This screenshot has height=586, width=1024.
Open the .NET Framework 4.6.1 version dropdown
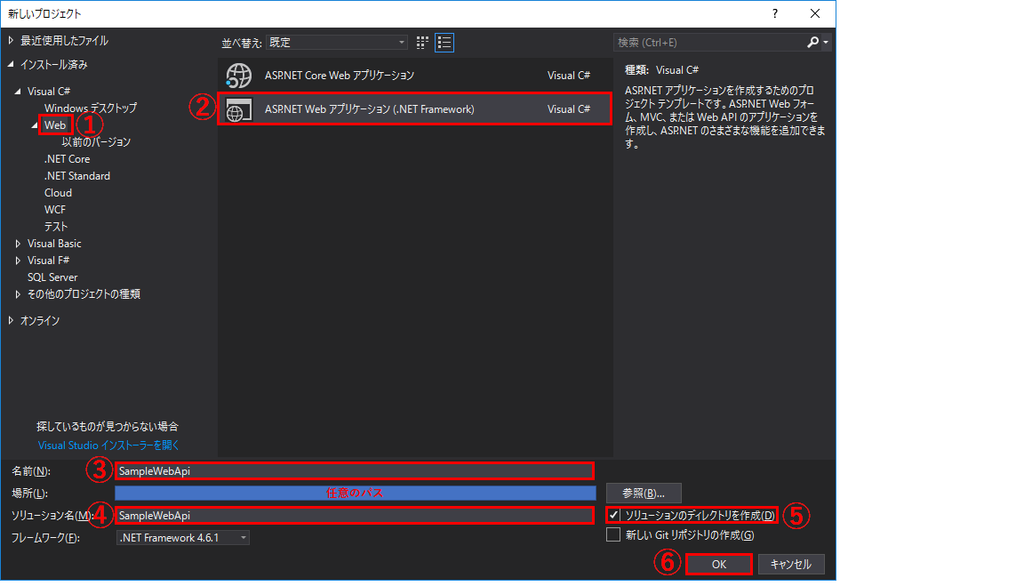[183, 538]
